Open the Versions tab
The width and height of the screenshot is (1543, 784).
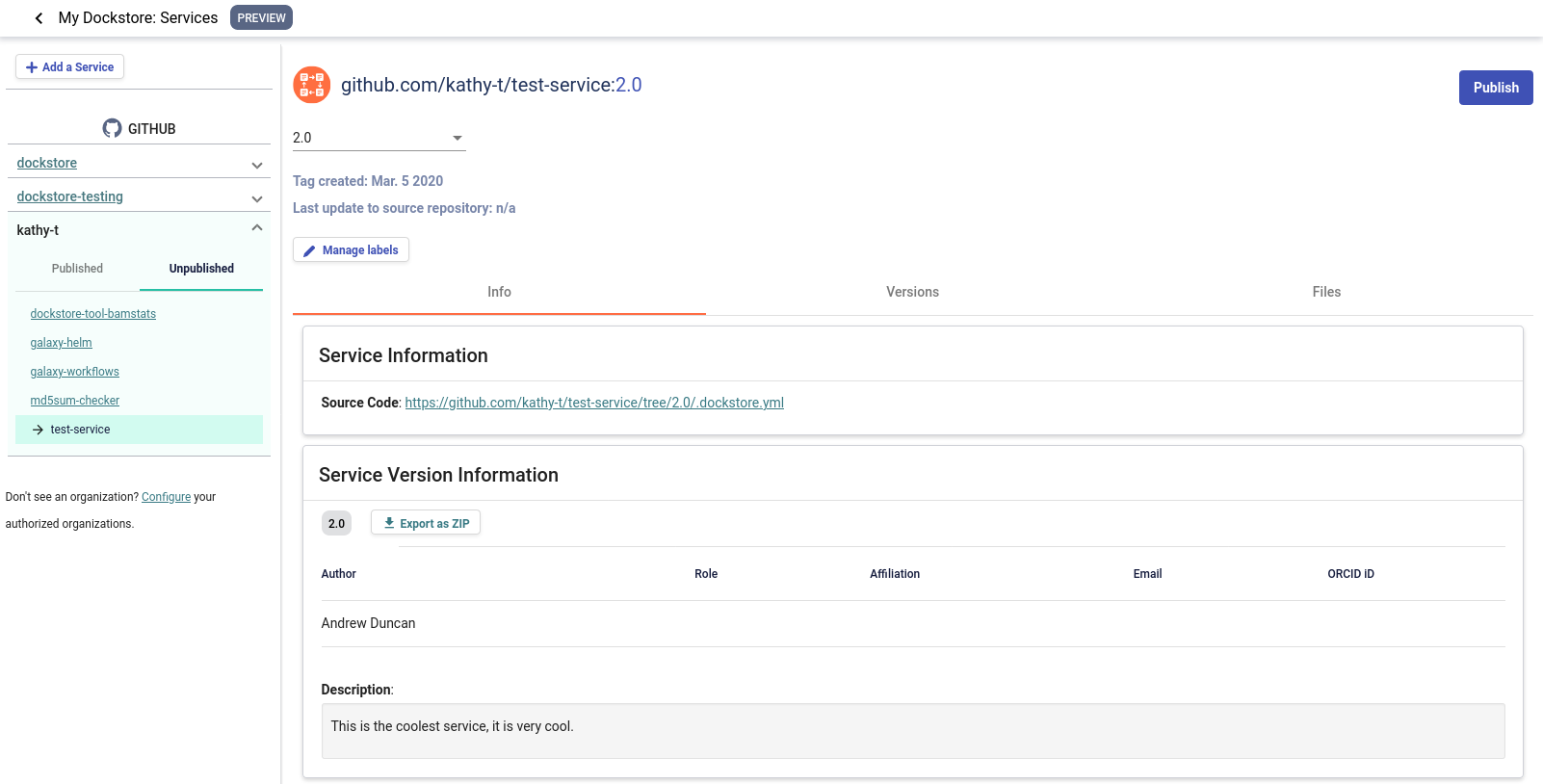pyautogui.click(x=912, y=292)
